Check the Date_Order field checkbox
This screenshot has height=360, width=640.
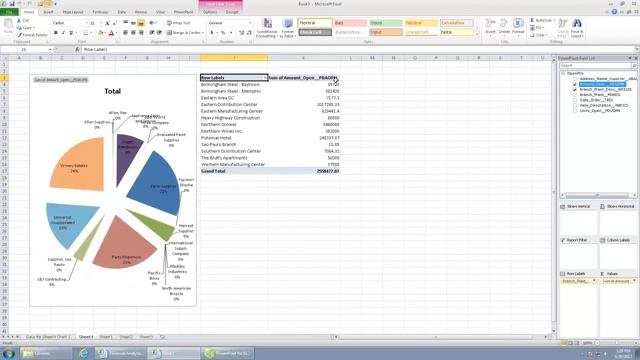point(575,100)
